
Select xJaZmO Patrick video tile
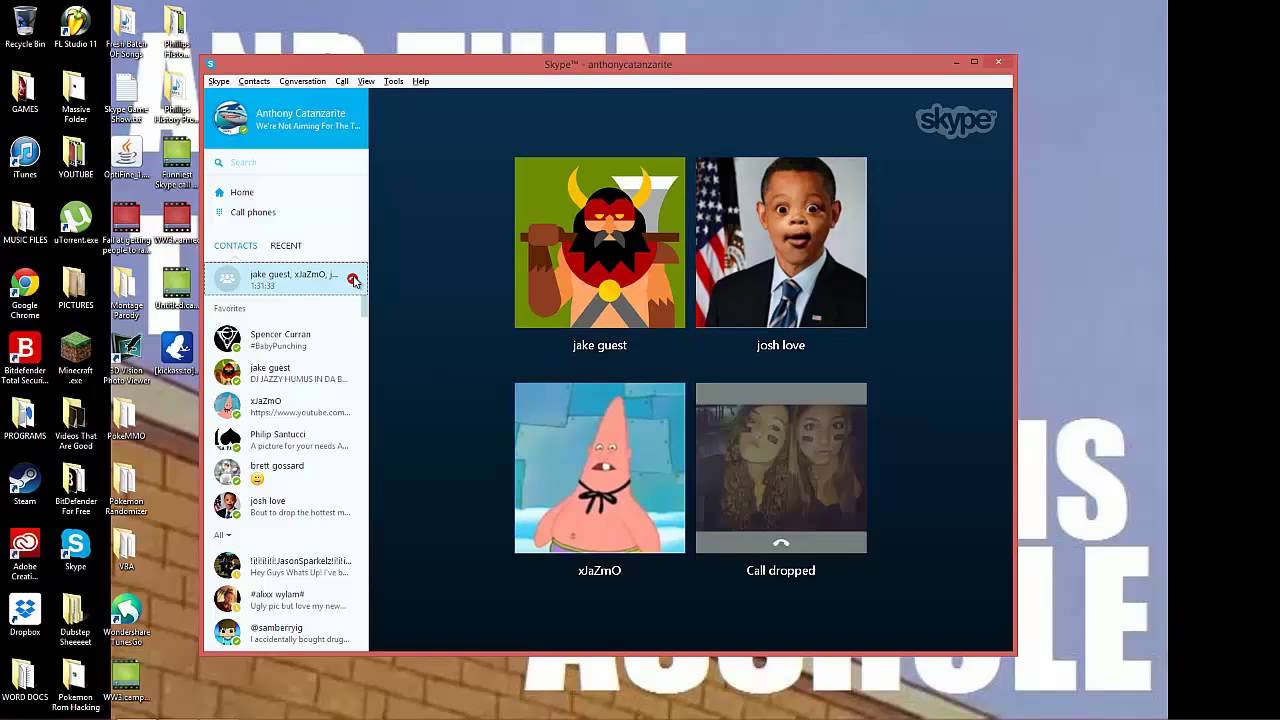[x=600, y=468]
